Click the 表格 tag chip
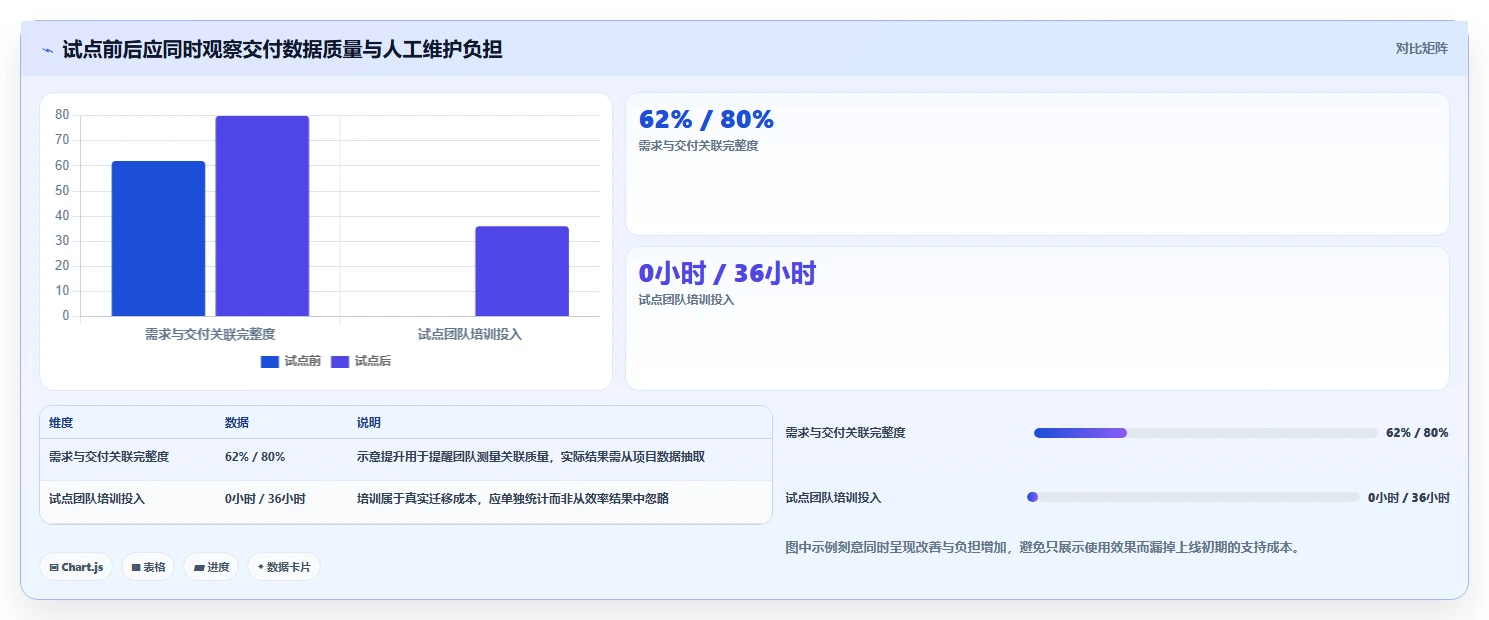1489x620 pixels. (148, 567)
